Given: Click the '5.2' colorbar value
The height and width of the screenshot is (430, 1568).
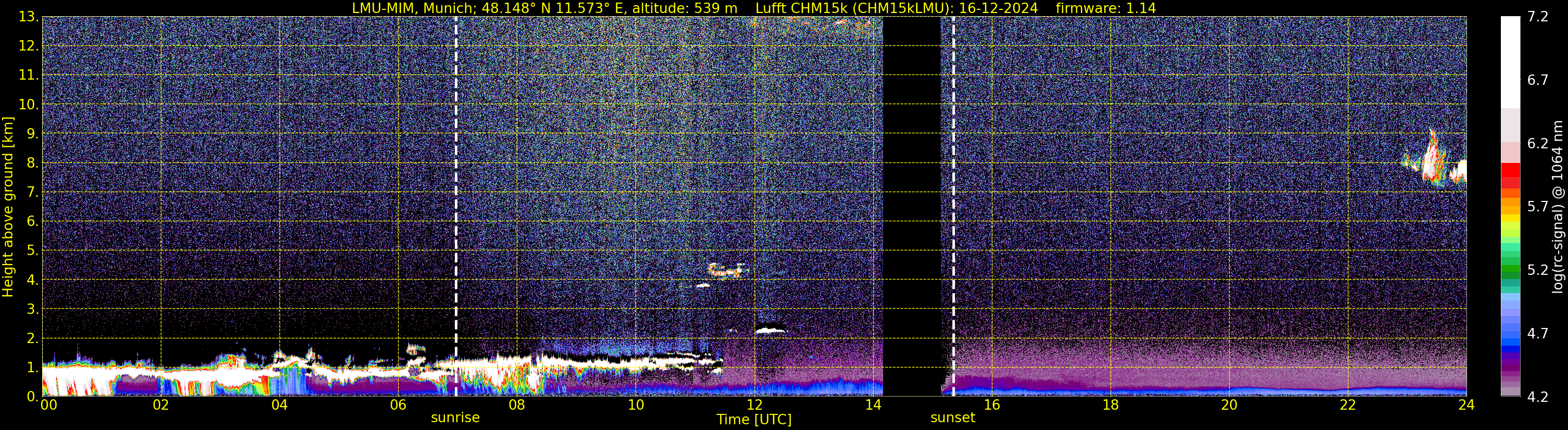Looking at the screenshot, I should coord(1538,270).
